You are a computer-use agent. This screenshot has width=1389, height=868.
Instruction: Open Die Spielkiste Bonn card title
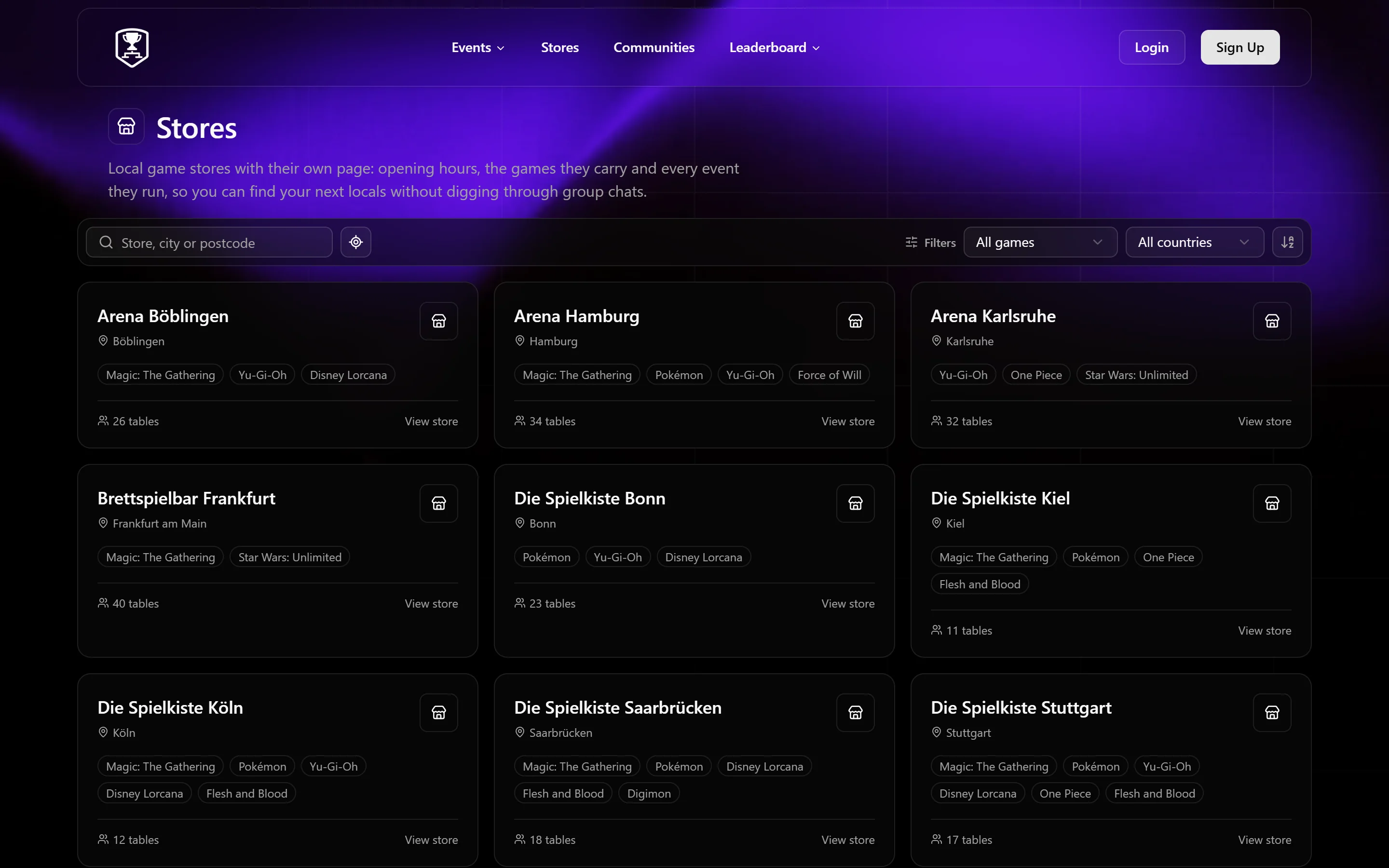589,499
